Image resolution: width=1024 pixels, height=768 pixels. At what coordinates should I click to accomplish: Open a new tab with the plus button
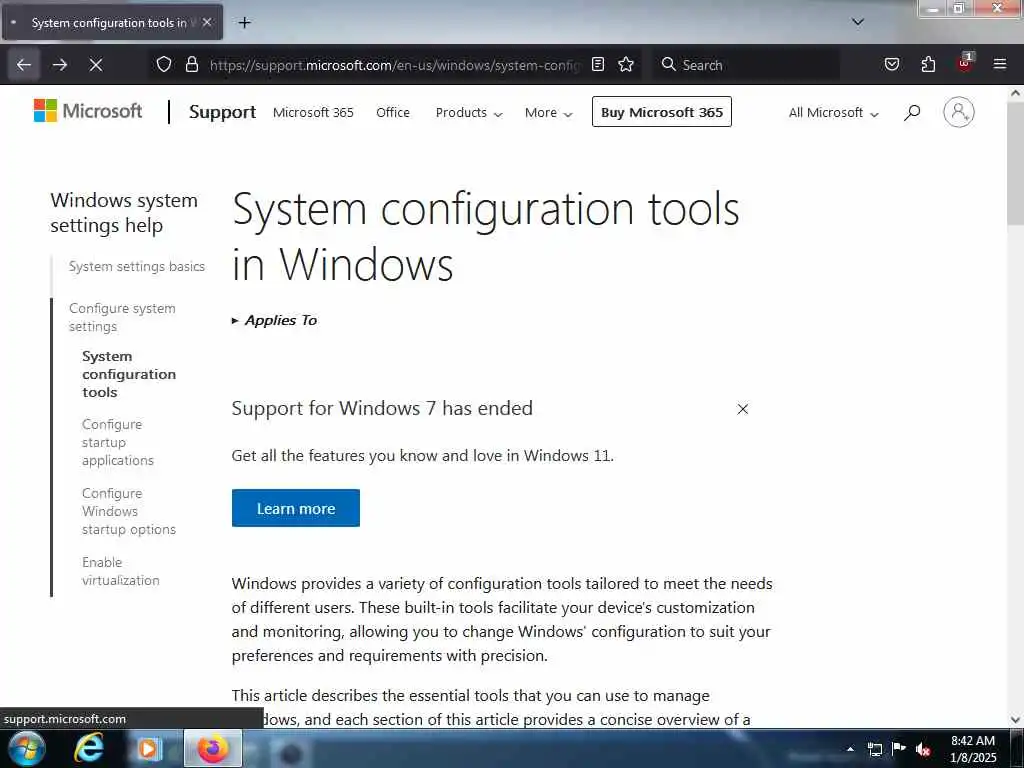point(244,23)
